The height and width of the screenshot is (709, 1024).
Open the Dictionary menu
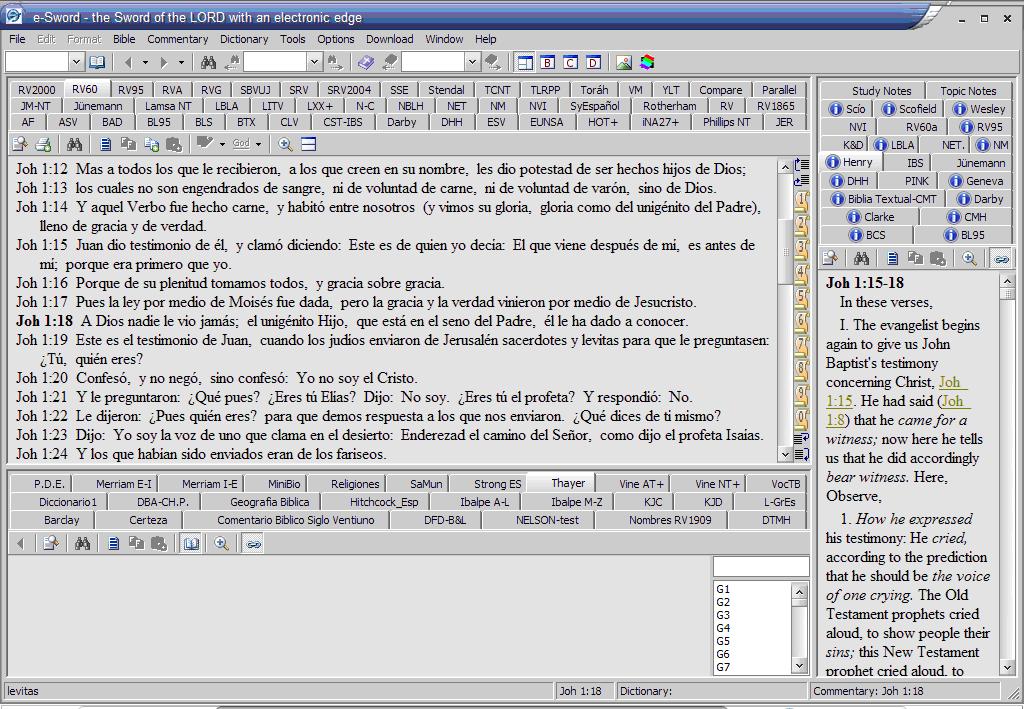[244, 39]
